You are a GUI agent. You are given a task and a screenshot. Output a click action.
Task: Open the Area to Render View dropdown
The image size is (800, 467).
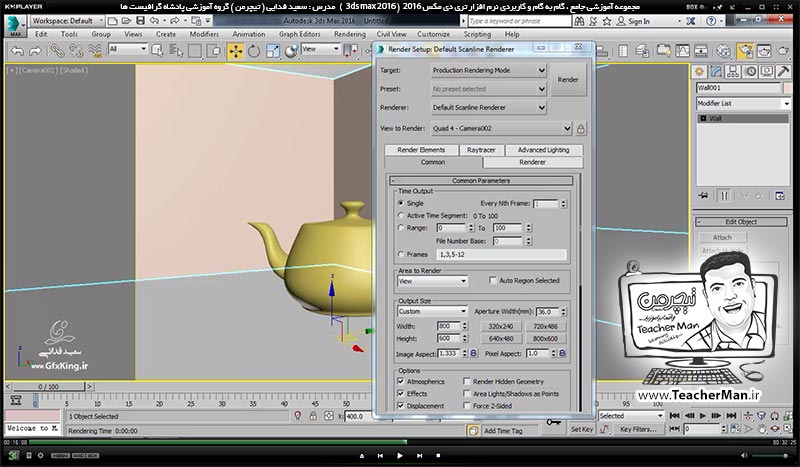[432, 281]
